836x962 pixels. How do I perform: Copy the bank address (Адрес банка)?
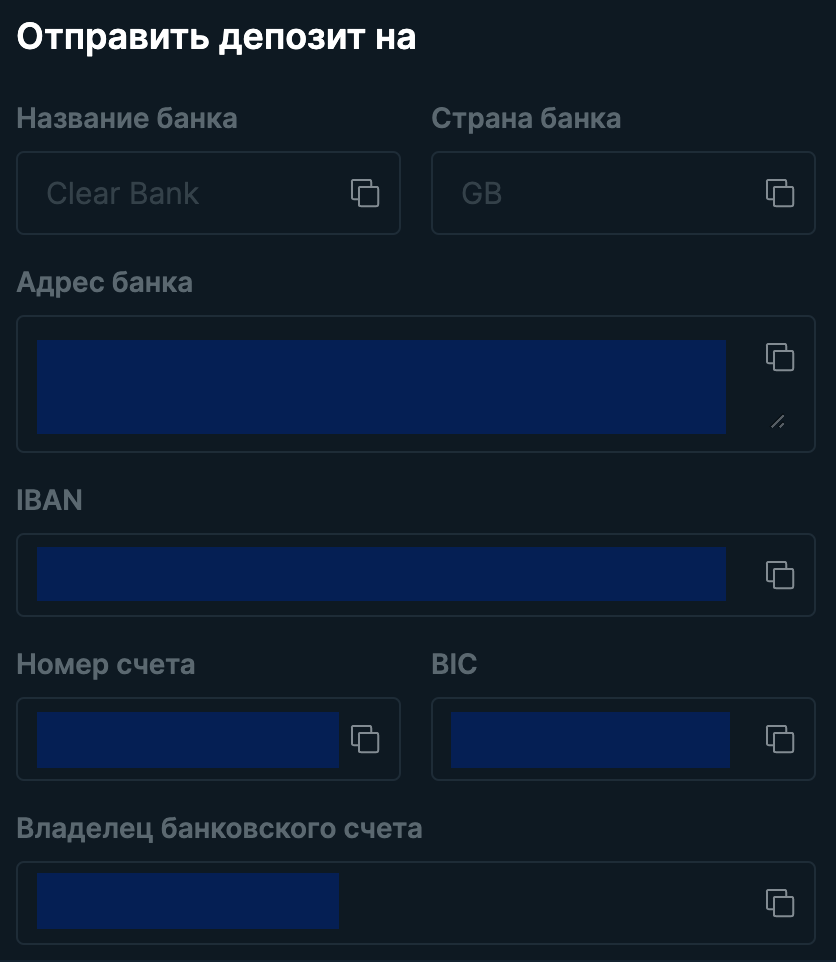tap(780, 357)
